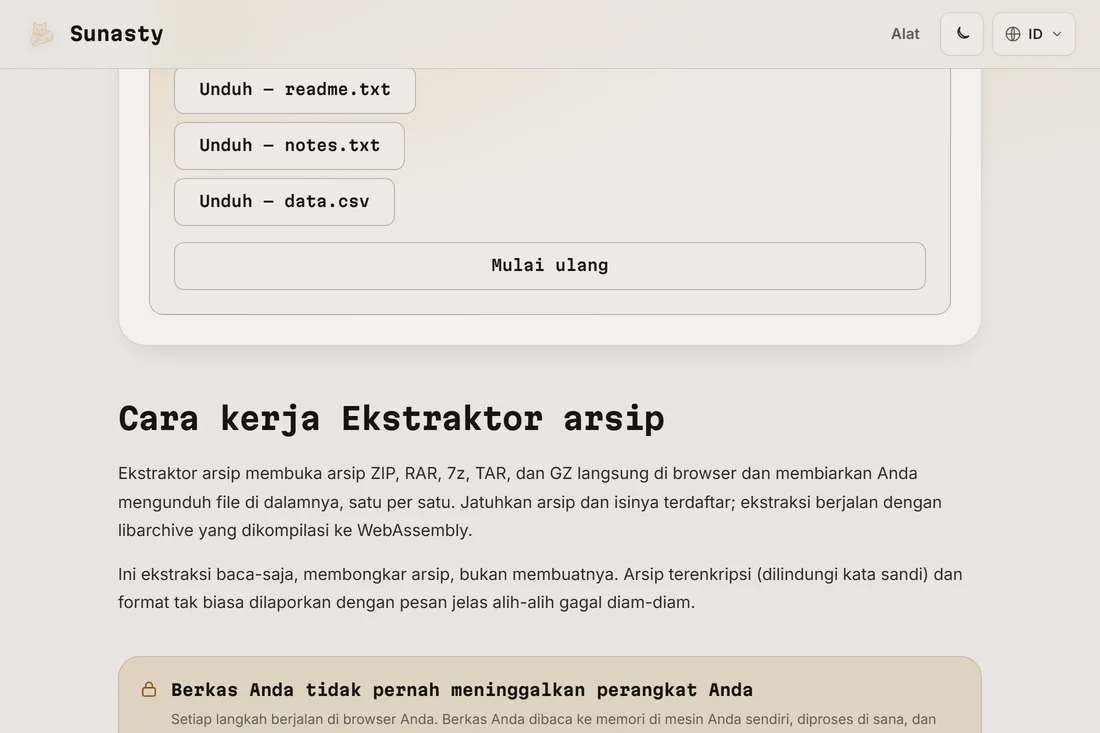The height and width of the screenshot is (733, 1100).
Task: Click the Mulai ulang button
Action: [549, 266]
